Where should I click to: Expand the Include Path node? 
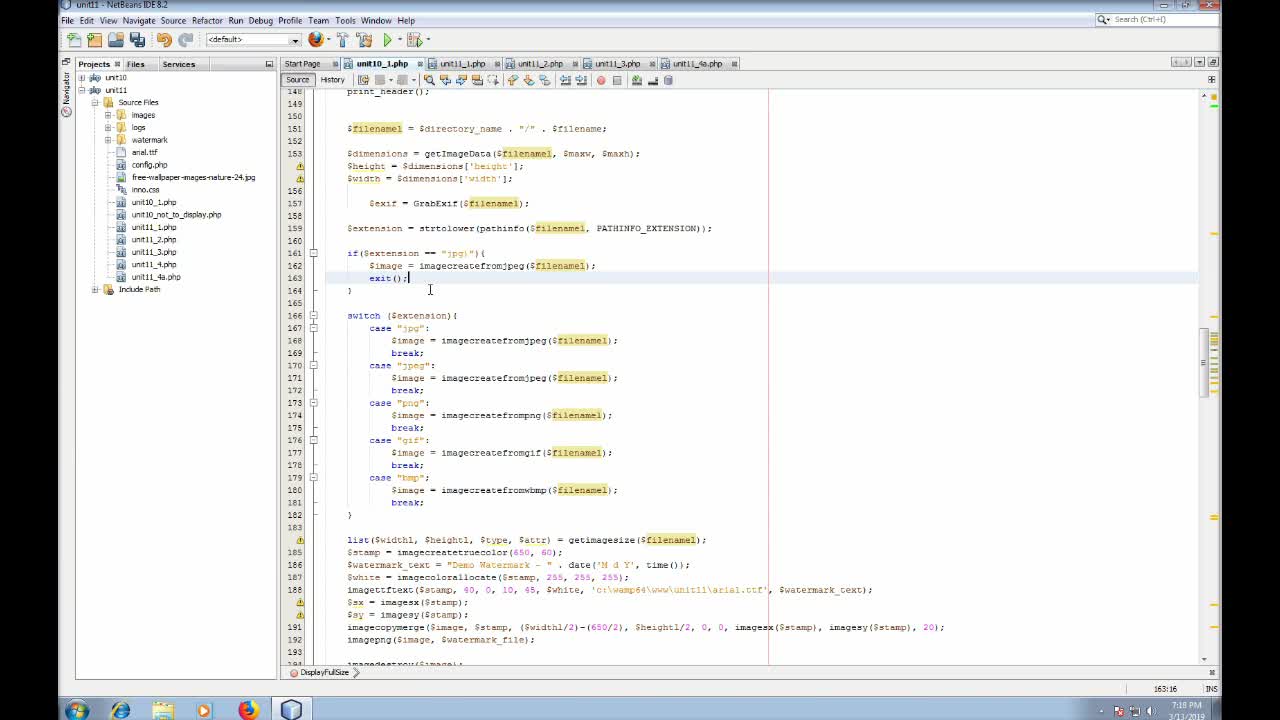[x=95, y=289]
